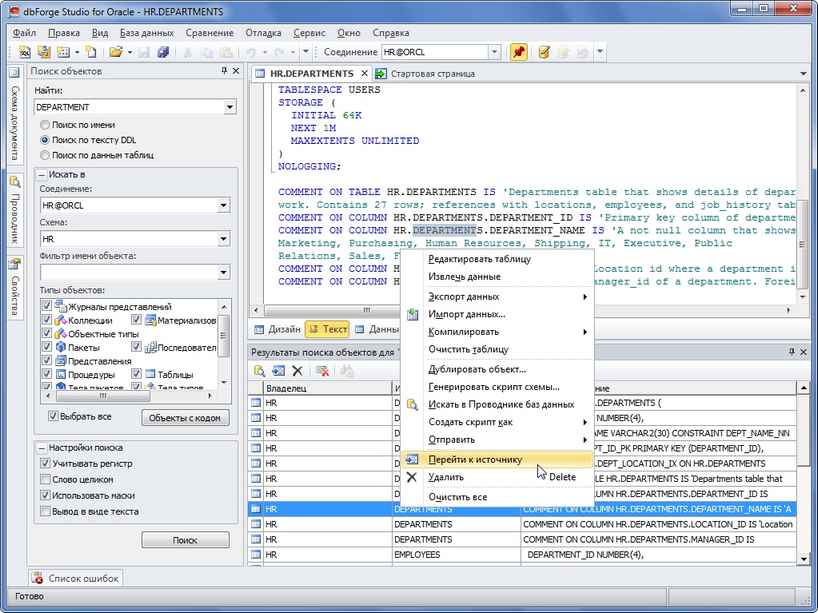Collapse the Настройки поиска section
The height and width of the screenshot is (613, 818).
(x=42, y=448)
